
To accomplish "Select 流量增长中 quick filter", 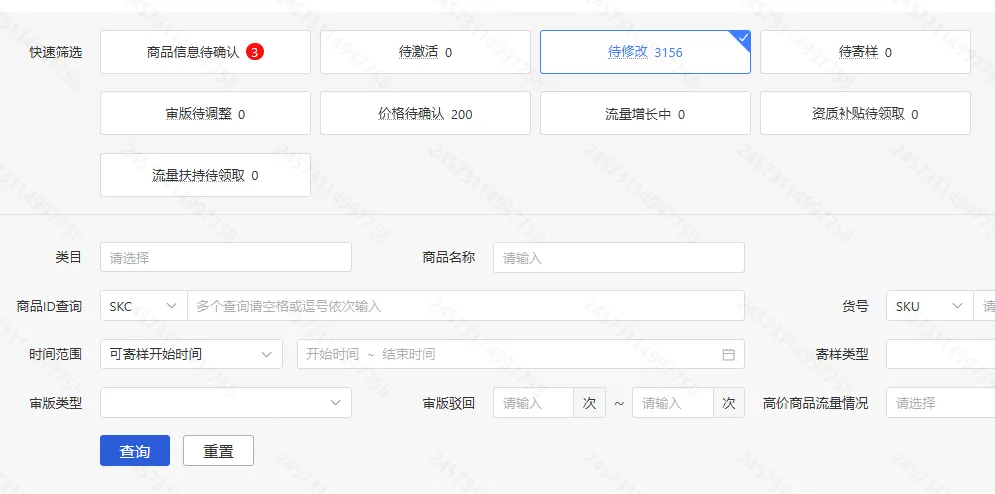I will tap(645, 114).
